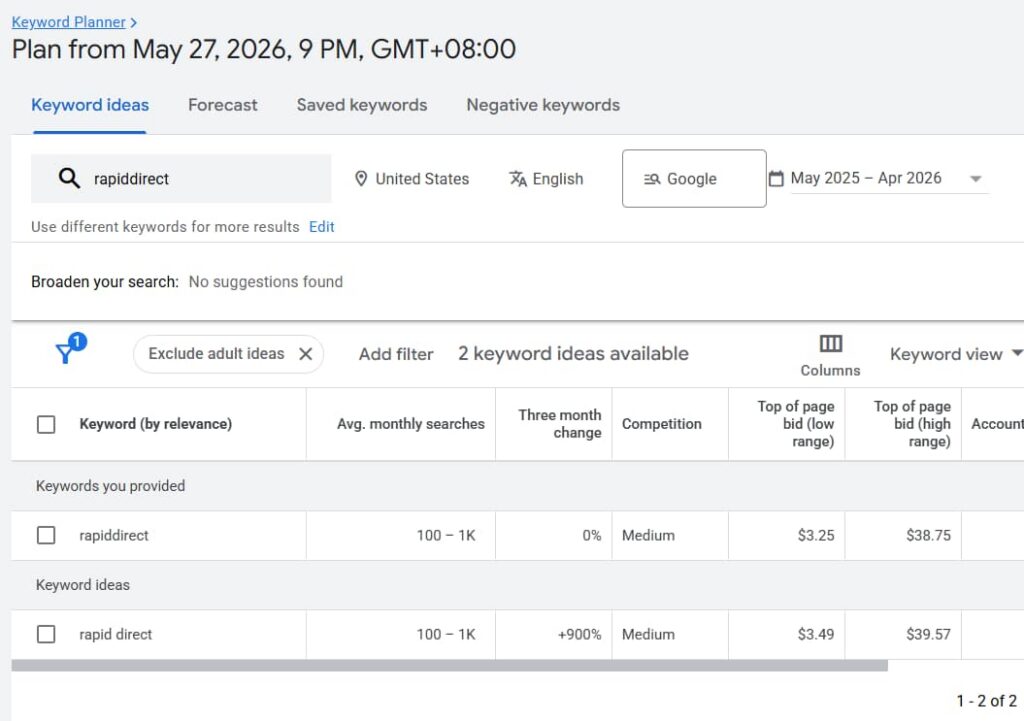Click the $3.49 low bid value

pos(816,634)
